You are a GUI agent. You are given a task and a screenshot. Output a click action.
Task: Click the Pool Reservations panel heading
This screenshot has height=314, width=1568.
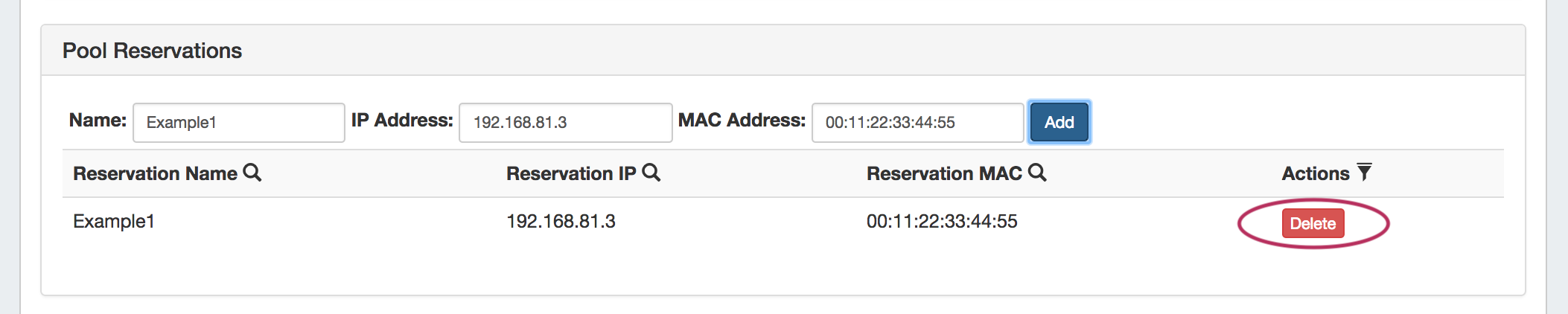(x=152, y=51)
